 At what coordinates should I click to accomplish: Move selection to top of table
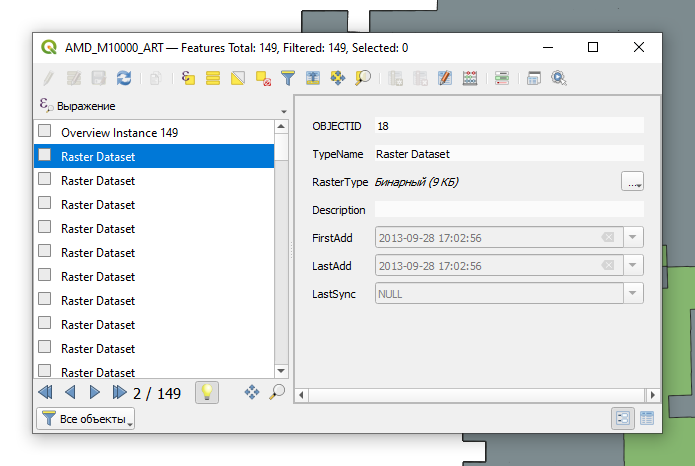coord(313,78)
